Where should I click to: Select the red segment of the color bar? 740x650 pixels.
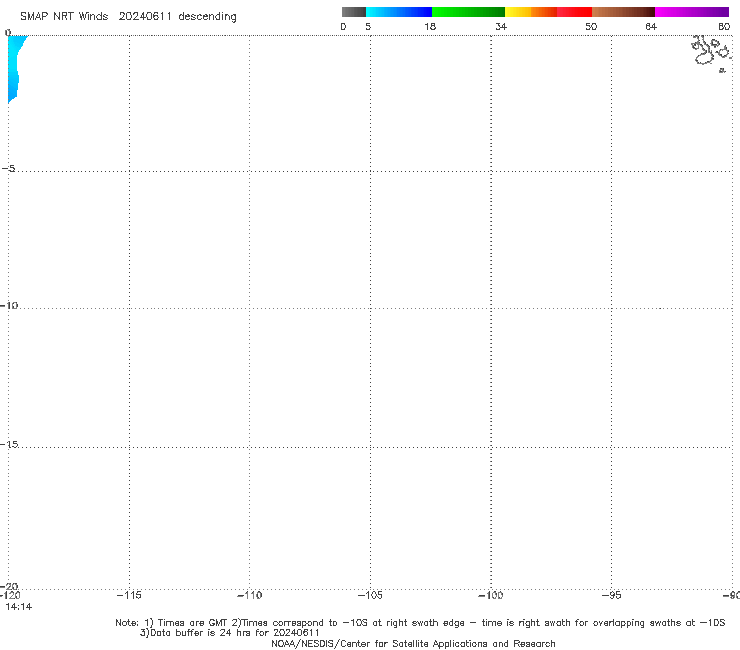pyautogui.click(x=574, y=12)
